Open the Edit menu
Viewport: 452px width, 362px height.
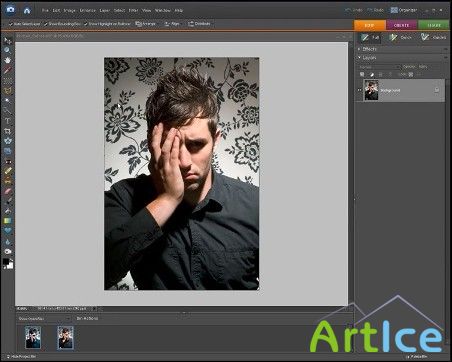tap(56, 10)
